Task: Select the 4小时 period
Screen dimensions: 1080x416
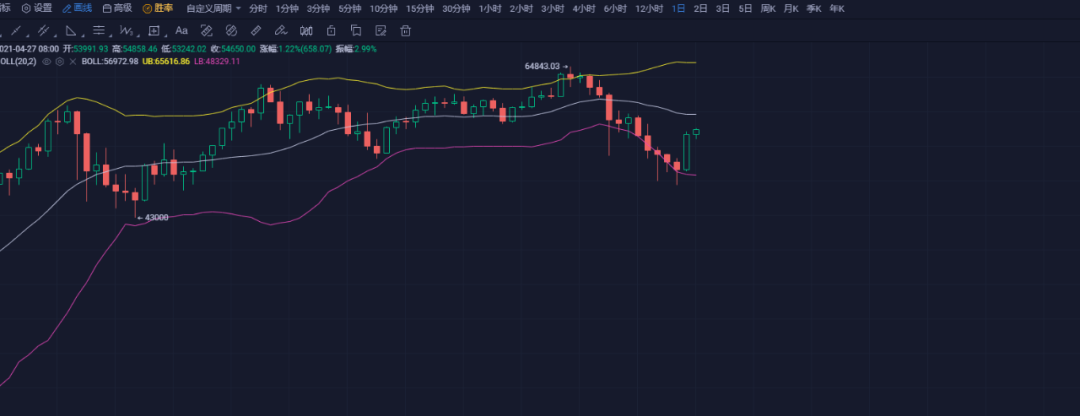Action: tap(584, 8)
